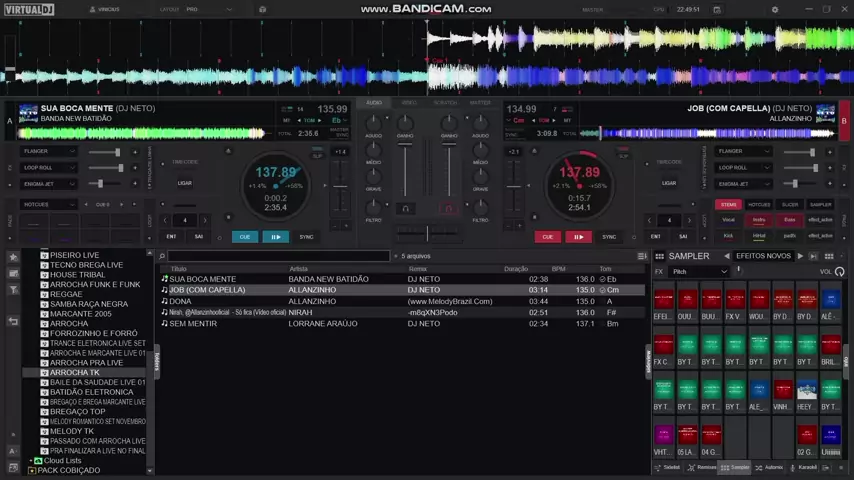Open the sampler Pitch FX dropdown
This screenshot has height=480, width=854.
point(700,271)
